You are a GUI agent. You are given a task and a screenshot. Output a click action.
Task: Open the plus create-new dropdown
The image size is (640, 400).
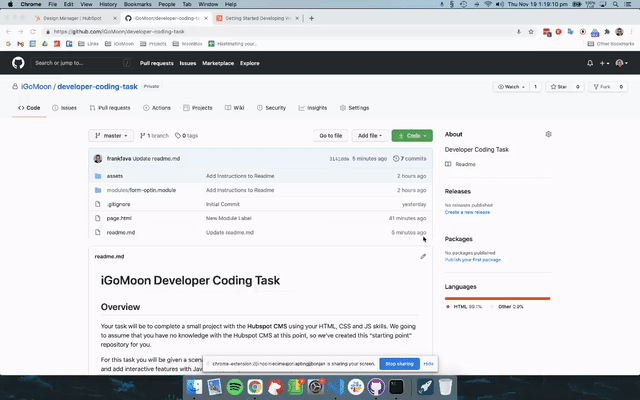pyautogui.click(x=604, y=63)
